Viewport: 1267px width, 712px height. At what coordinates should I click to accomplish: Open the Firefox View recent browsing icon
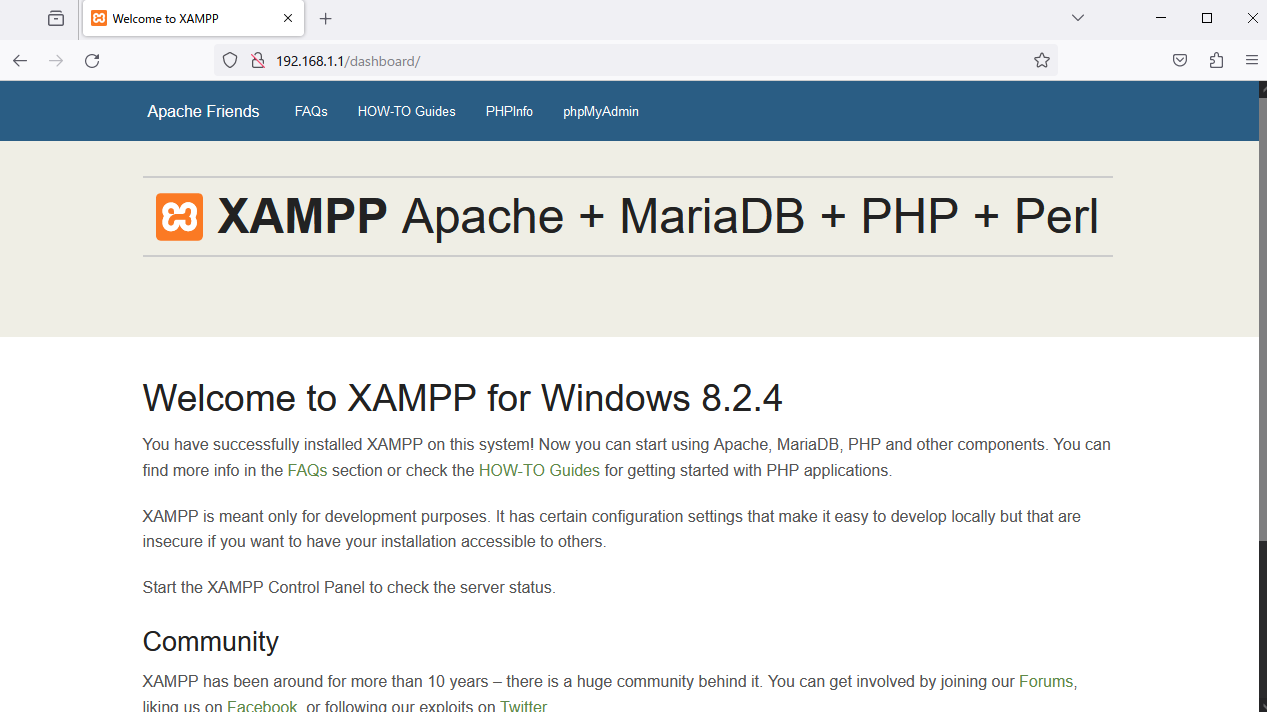pyautogui.click(x=56, y=18)
